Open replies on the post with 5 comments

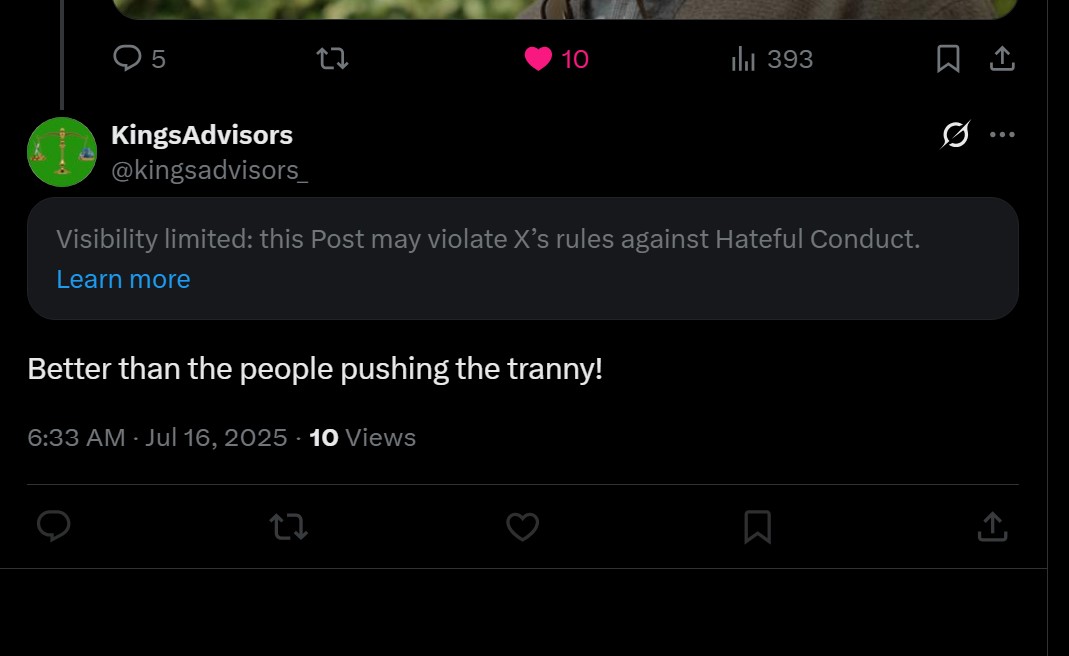pyautogui.click(x=139, y=59)
